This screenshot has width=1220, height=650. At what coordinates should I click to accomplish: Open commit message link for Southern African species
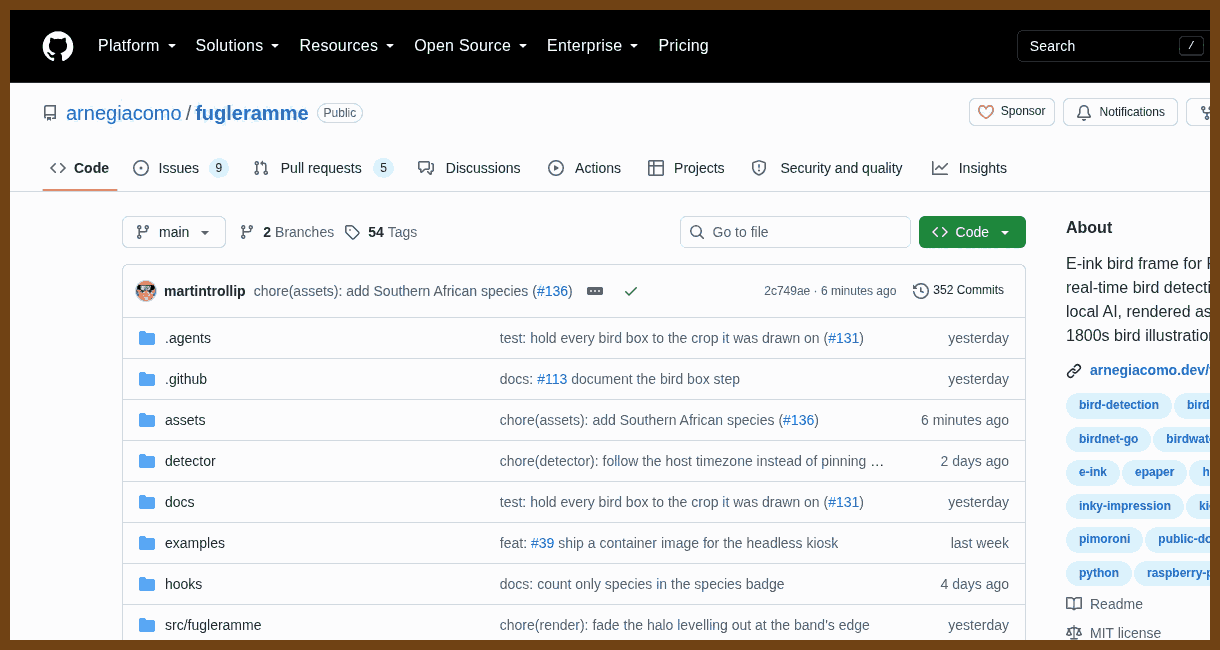392,291
